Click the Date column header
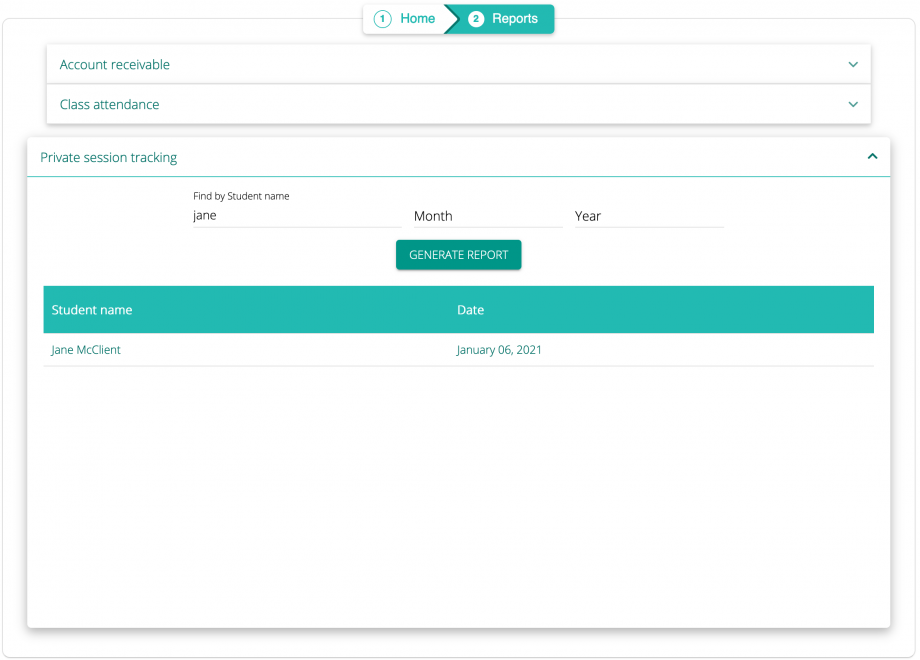This screenshot has width=920, height=660. pyautogui.click(x=470, y=310)
